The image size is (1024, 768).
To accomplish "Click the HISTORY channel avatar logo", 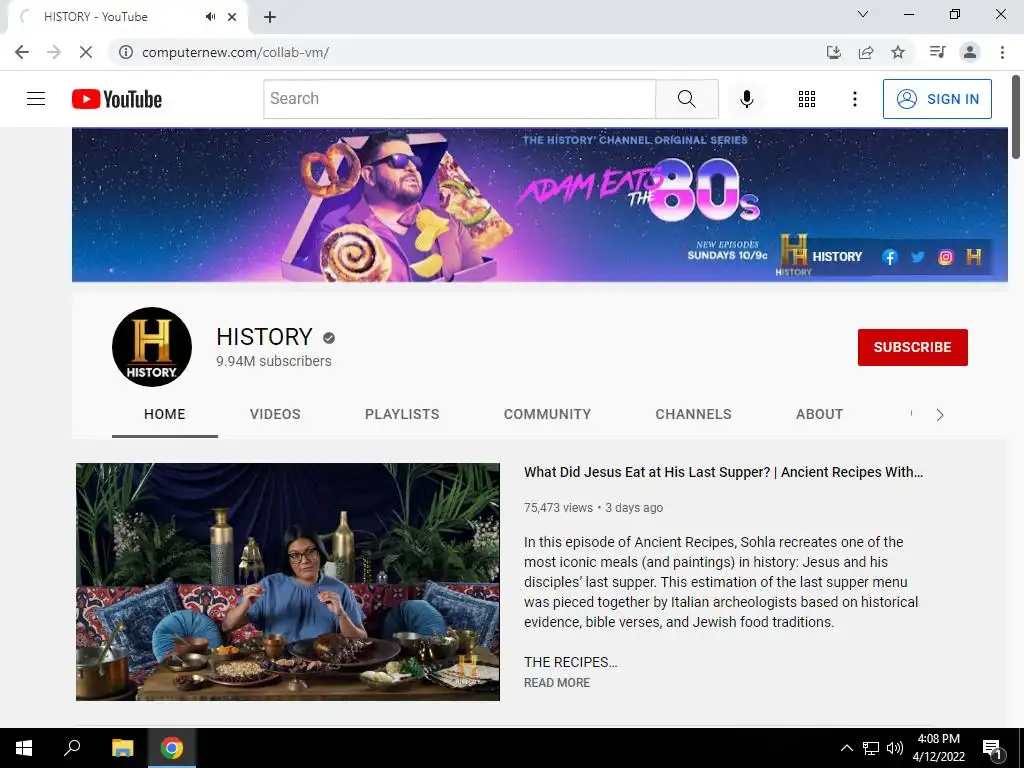I will [x=152, y=347].
